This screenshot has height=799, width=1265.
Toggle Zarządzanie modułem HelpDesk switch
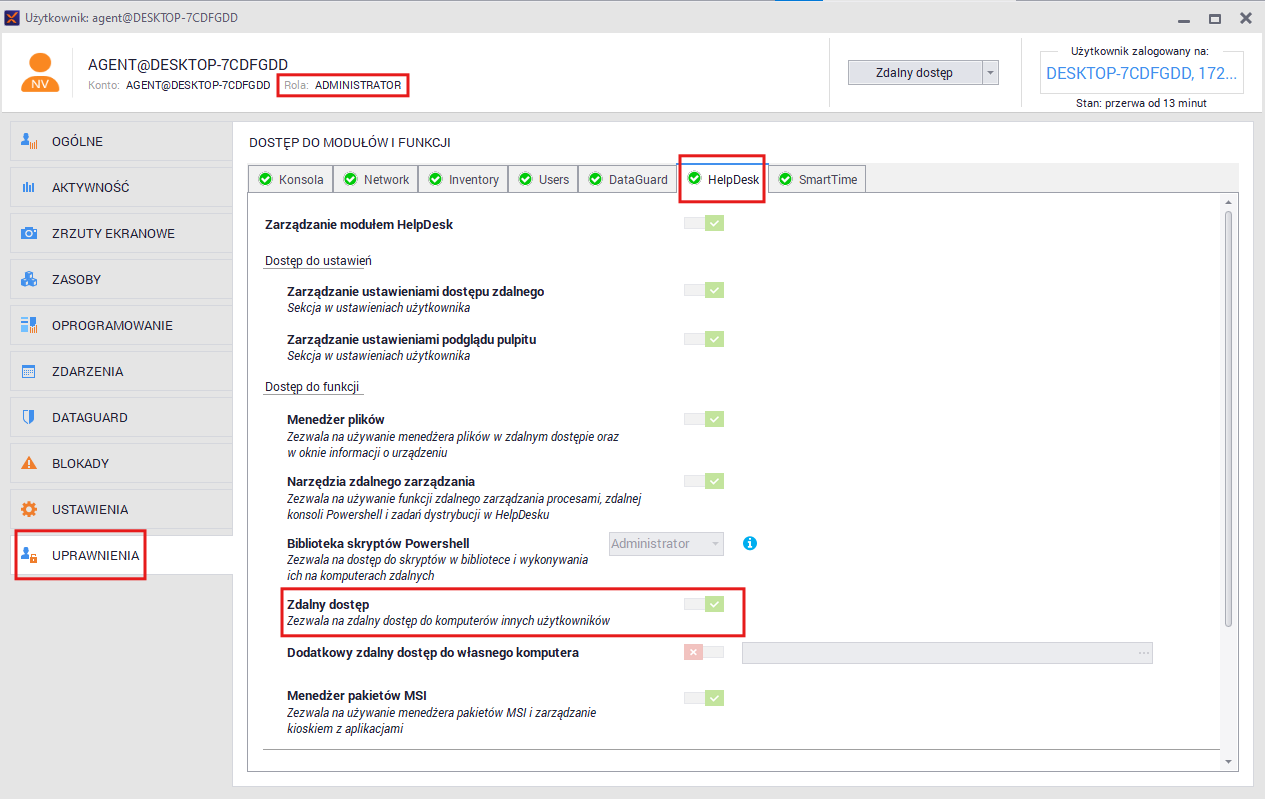click(704, 223)
